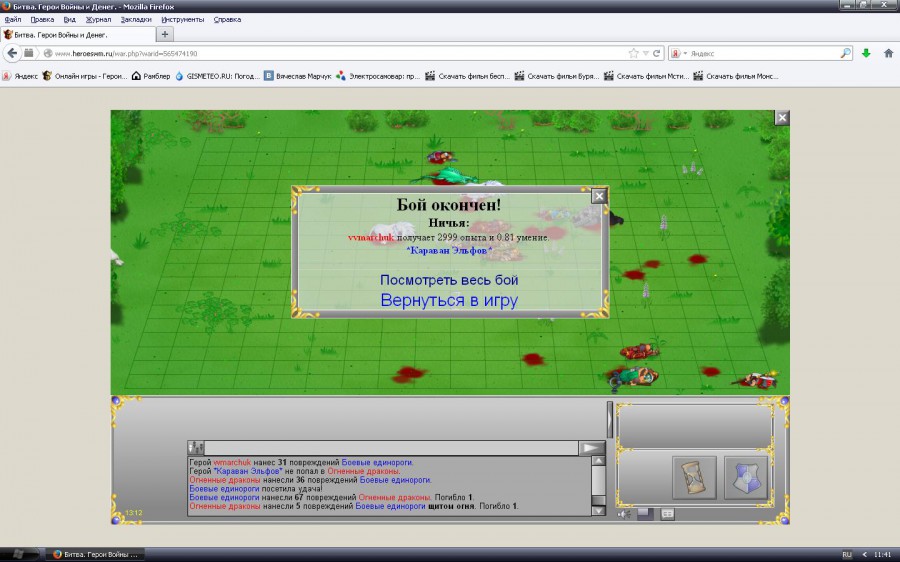Open the Электросамовар bookmark
Viewport: 900px width, 562px height.
tap(379, 76)
